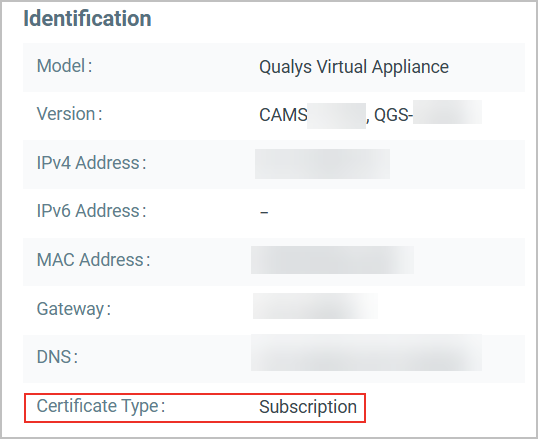The image size is (538, 439).
Task: Click the Subscription certificate type value
Action: pyautogui.click(x=308, y=407)
